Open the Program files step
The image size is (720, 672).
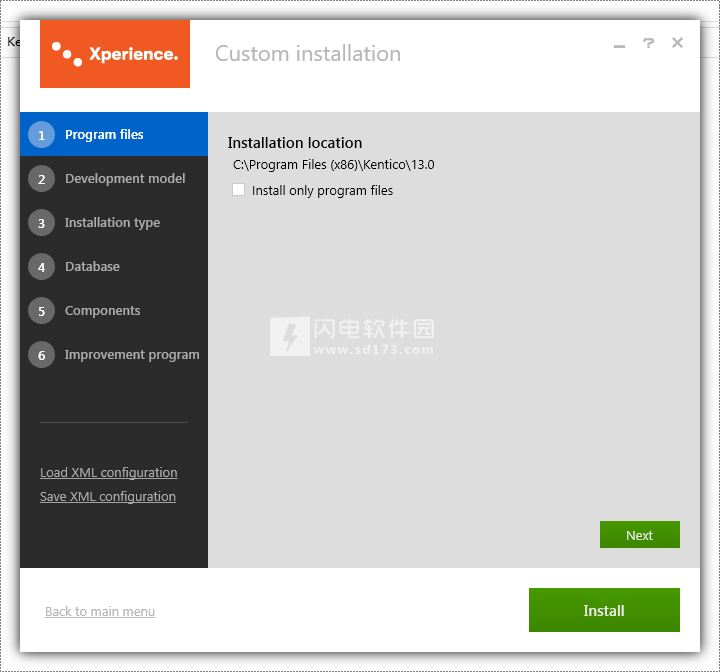(x=114, y=134)
